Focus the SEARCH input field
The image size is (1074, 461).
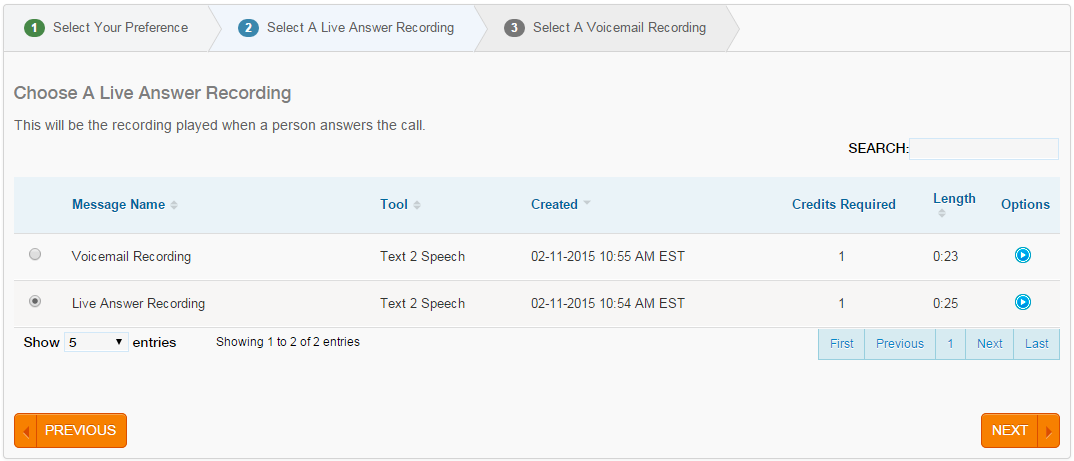(984, 149)
